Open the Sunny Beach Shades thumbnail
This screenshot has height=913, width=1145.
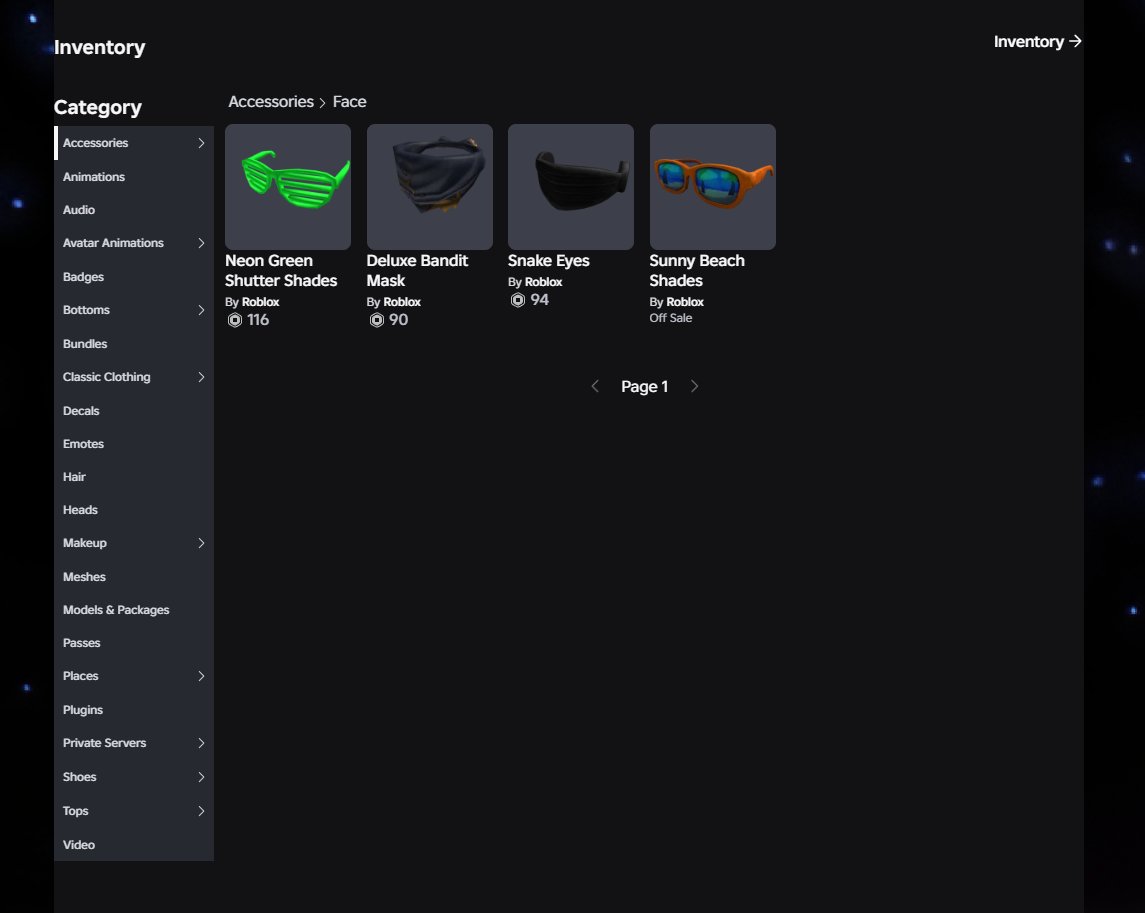713,187
